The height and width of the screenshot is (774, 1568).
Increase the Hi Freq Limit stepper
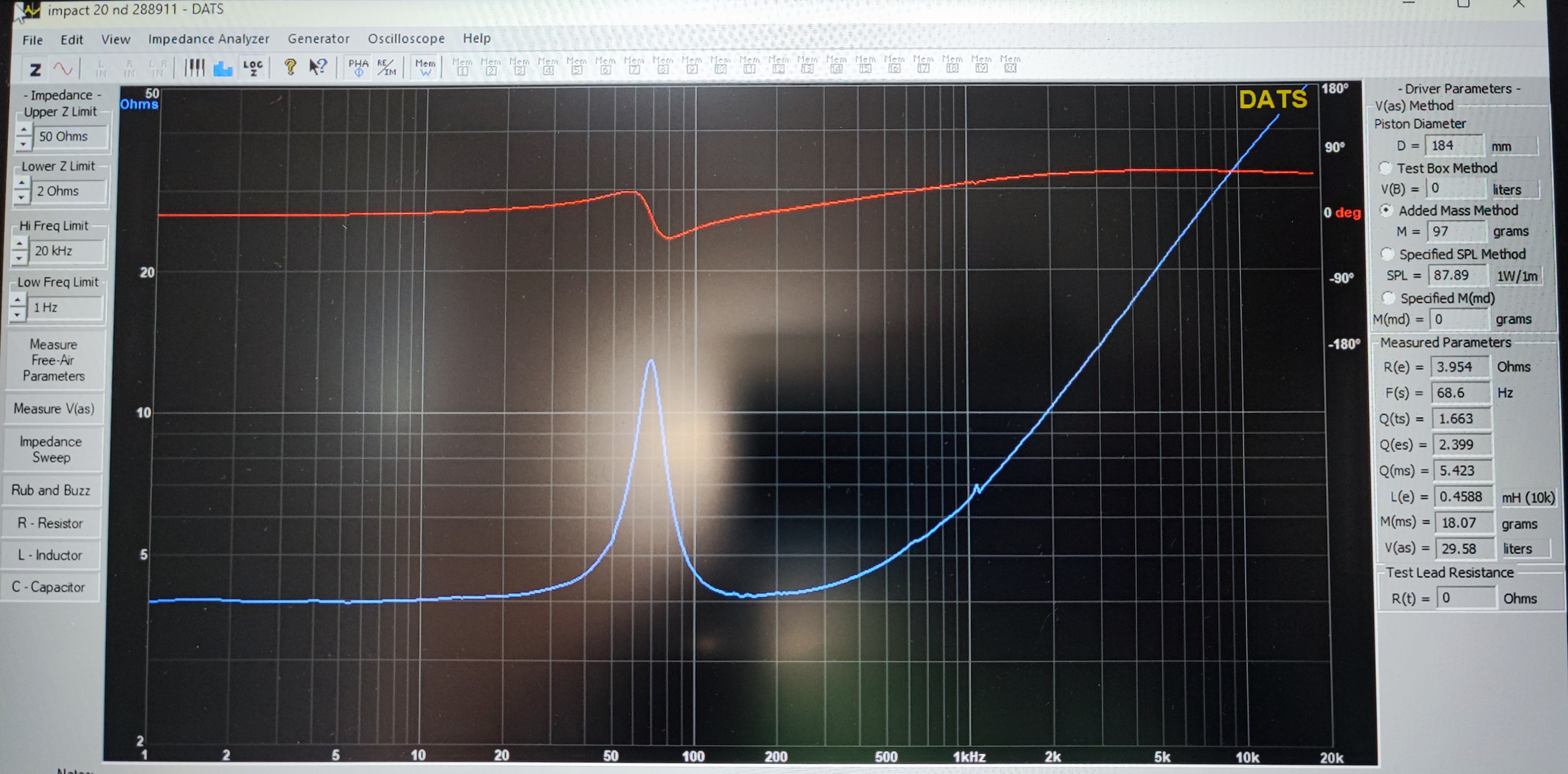point(20,244)
